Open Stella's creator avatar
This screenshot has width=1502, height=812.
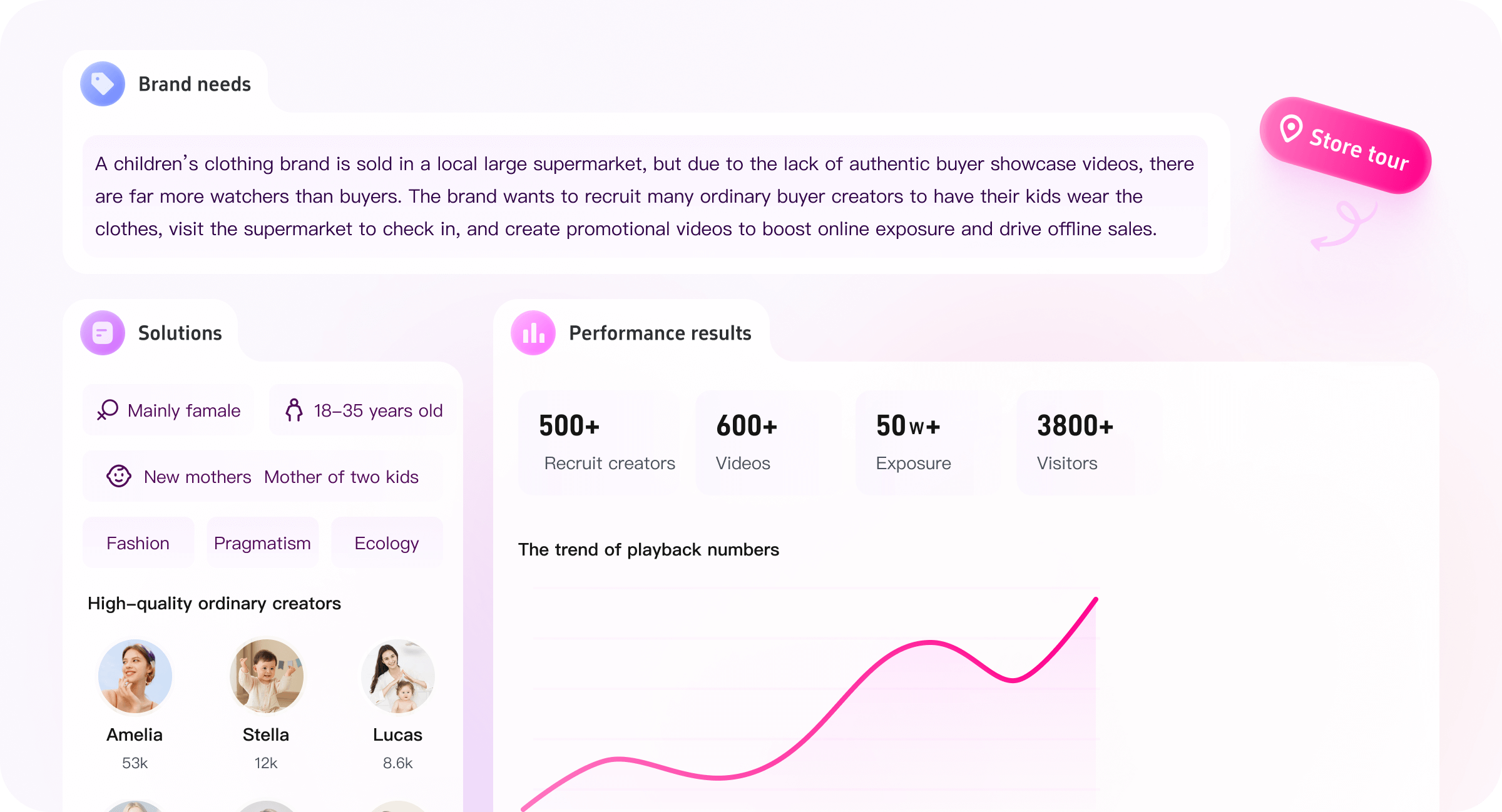tap(266, 676)
